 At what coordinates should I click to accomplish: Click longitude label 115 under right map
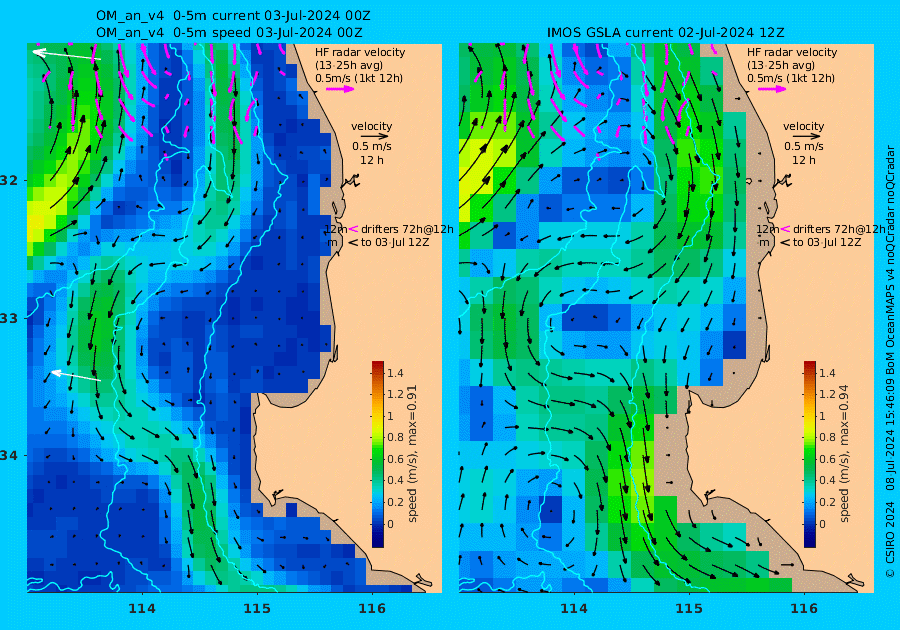[x=689, y=609]
